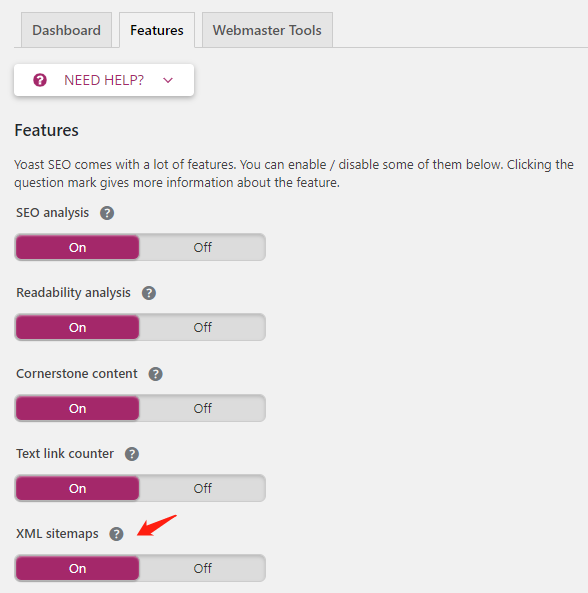The width and height of the screenshot is (588, 593).
Task: Open the NEED HELP? panel
Action: point(104,80)
